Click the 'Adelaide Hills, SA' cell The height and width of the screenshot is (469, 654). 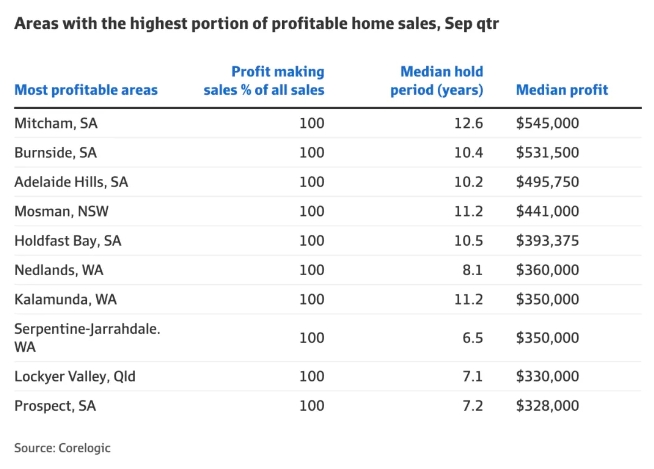71,183
